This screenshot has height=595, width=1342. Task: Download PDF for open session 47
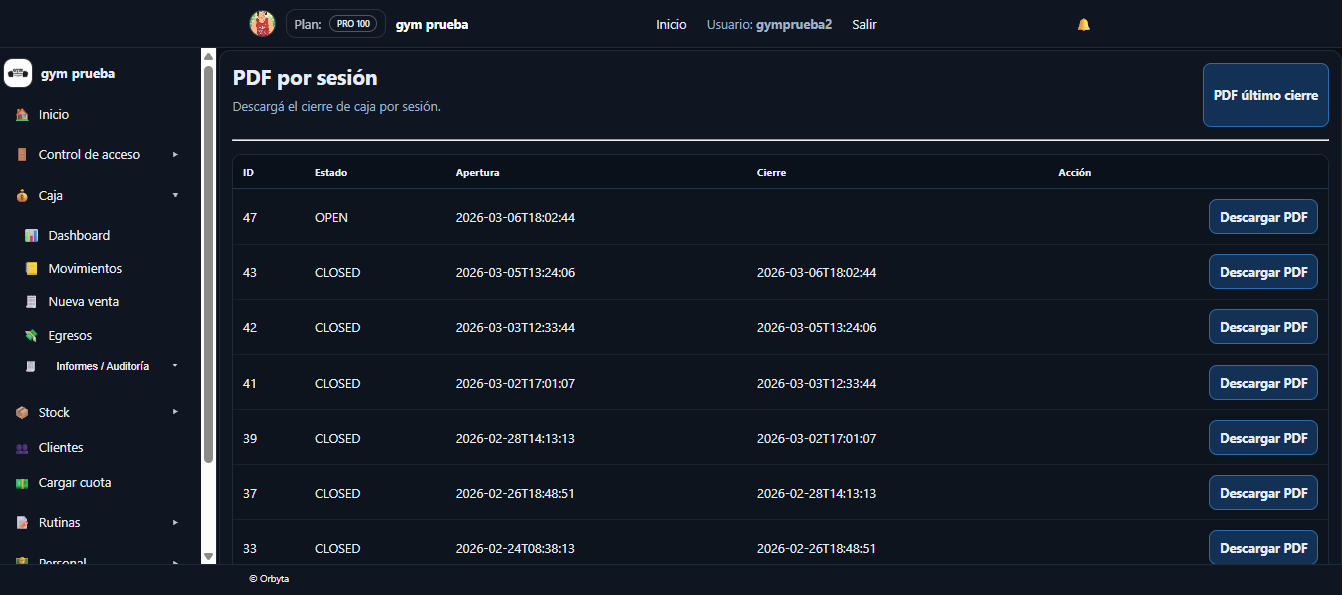tap(1263, 217)
